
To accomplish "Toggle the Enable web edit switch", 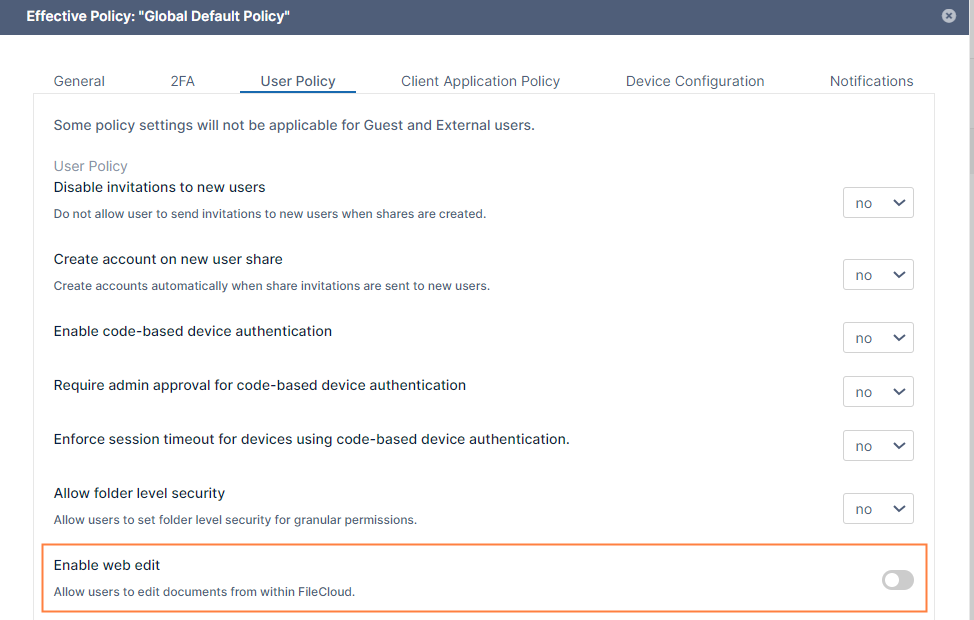I will click(897, 580).
